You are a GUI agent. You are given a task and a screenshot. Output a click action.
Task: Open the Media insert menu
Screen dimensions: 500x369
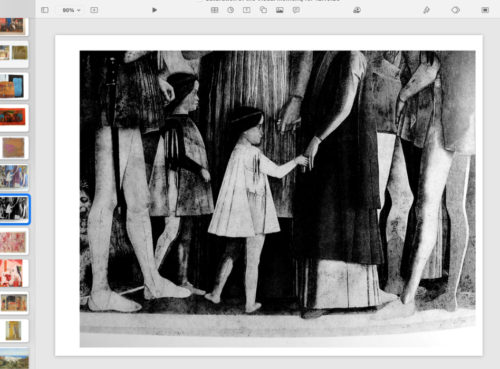point(280,10)
